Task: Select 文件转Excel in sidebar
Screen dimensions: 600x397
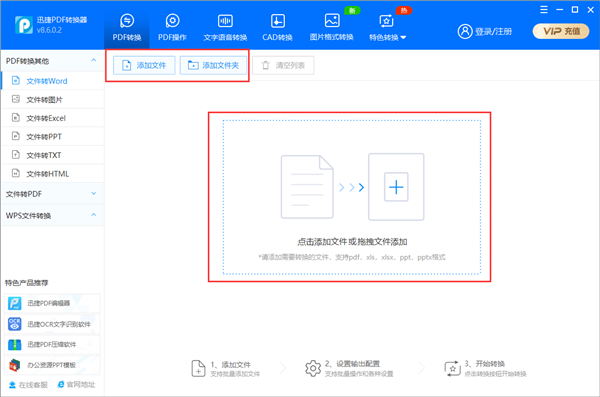Action: click(x=53, y=118)
